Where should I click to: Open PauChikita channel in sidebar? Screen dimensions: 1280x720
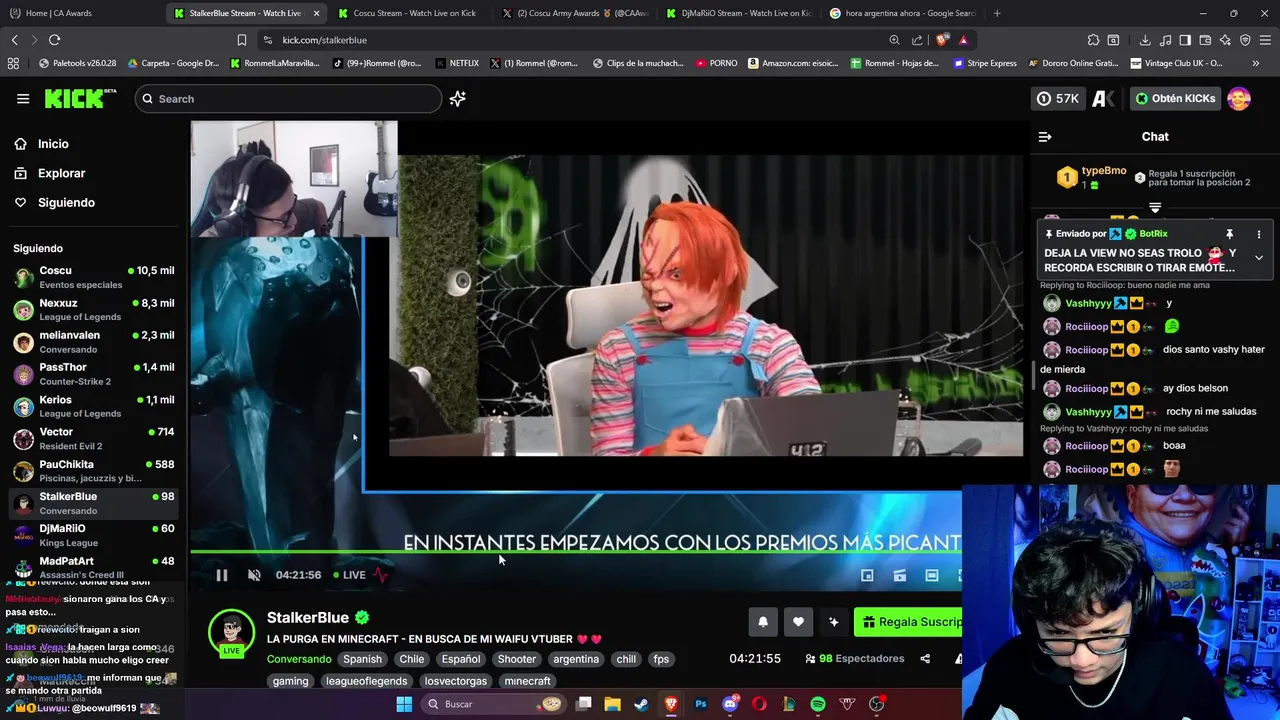point(95,470)
